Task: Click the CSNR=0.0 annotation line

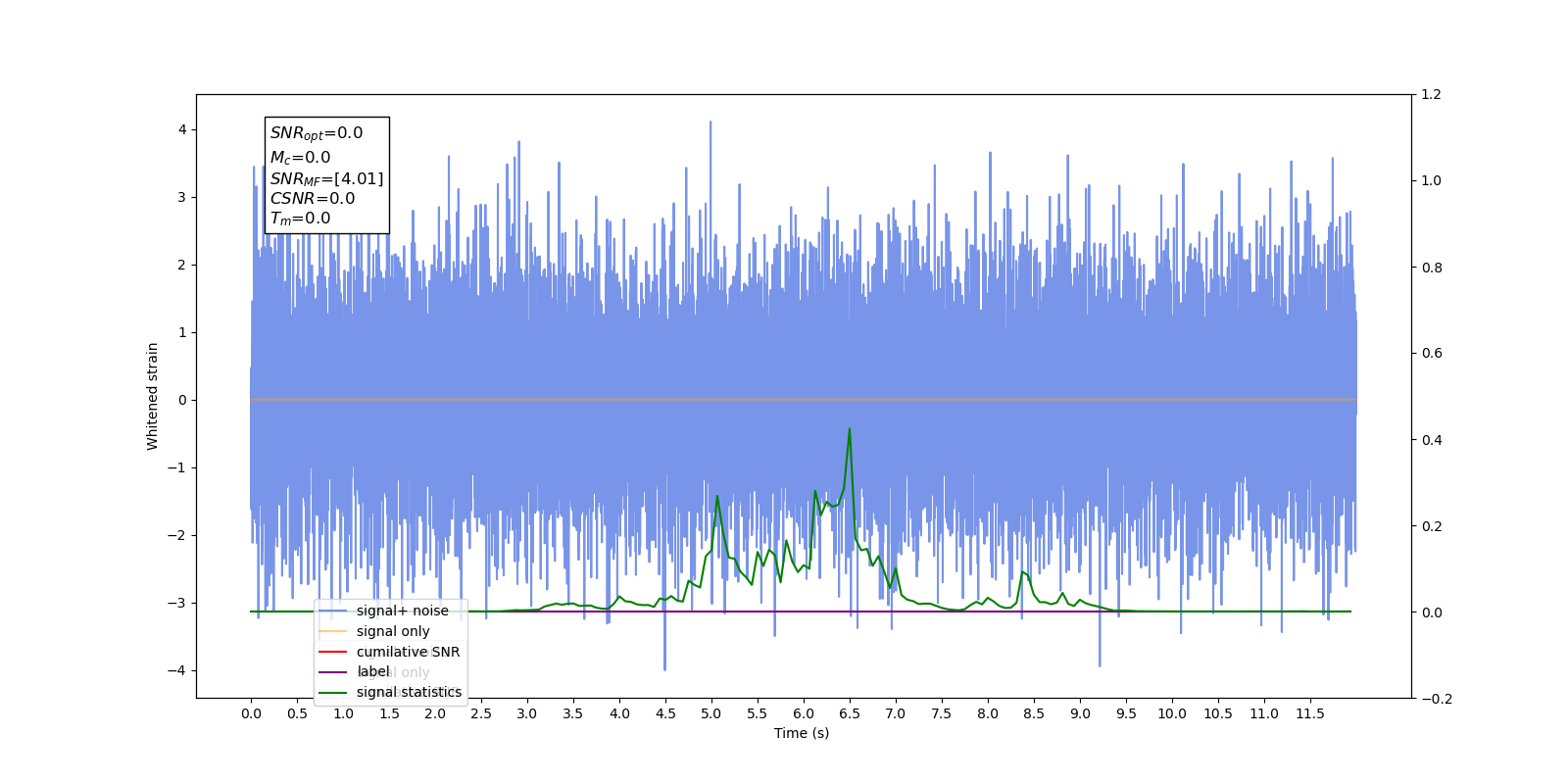Action: pyautogui.click(x=313, y=198)
